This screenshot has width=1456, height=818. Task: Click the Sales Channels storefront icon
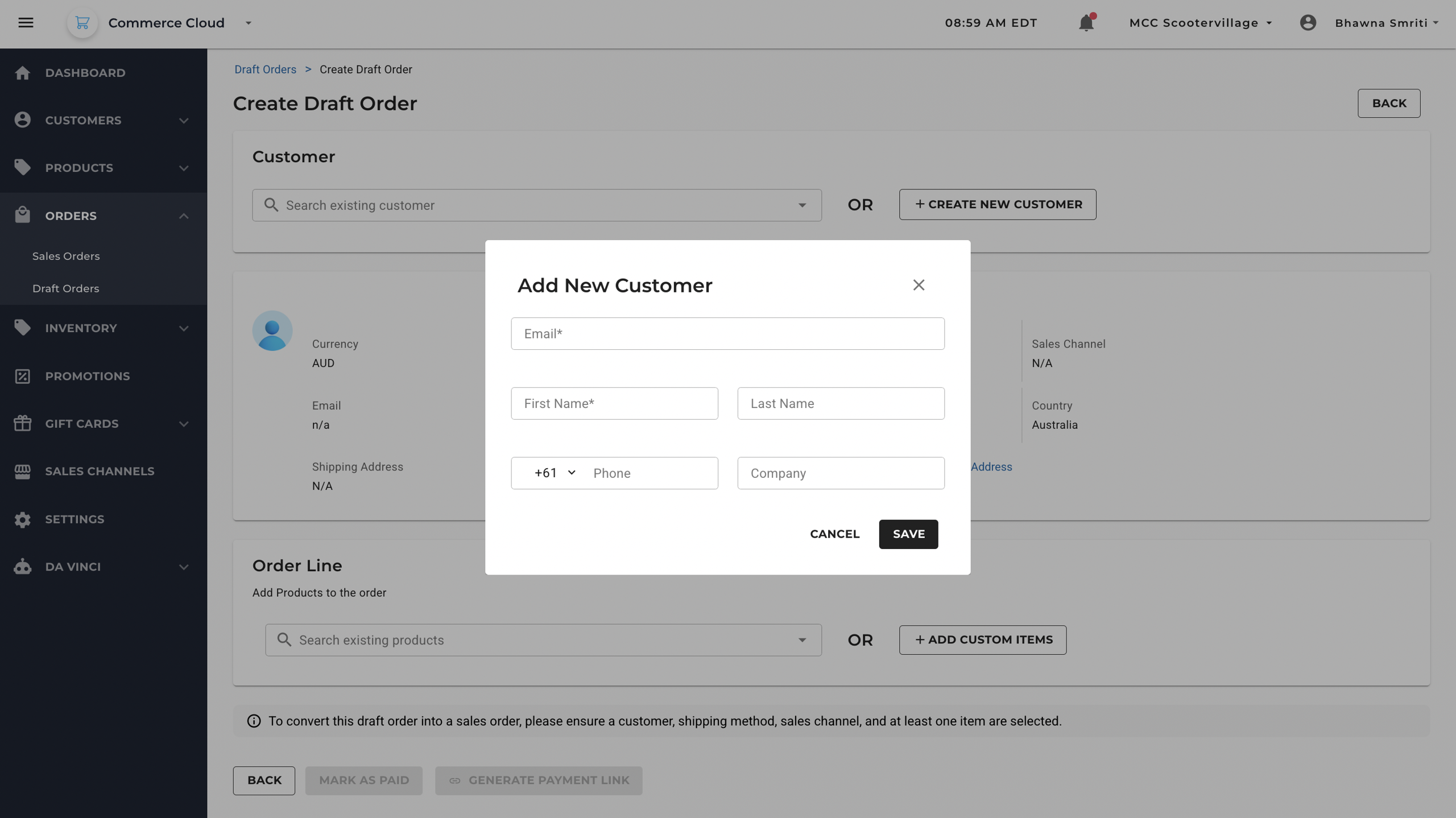[23, 471]
